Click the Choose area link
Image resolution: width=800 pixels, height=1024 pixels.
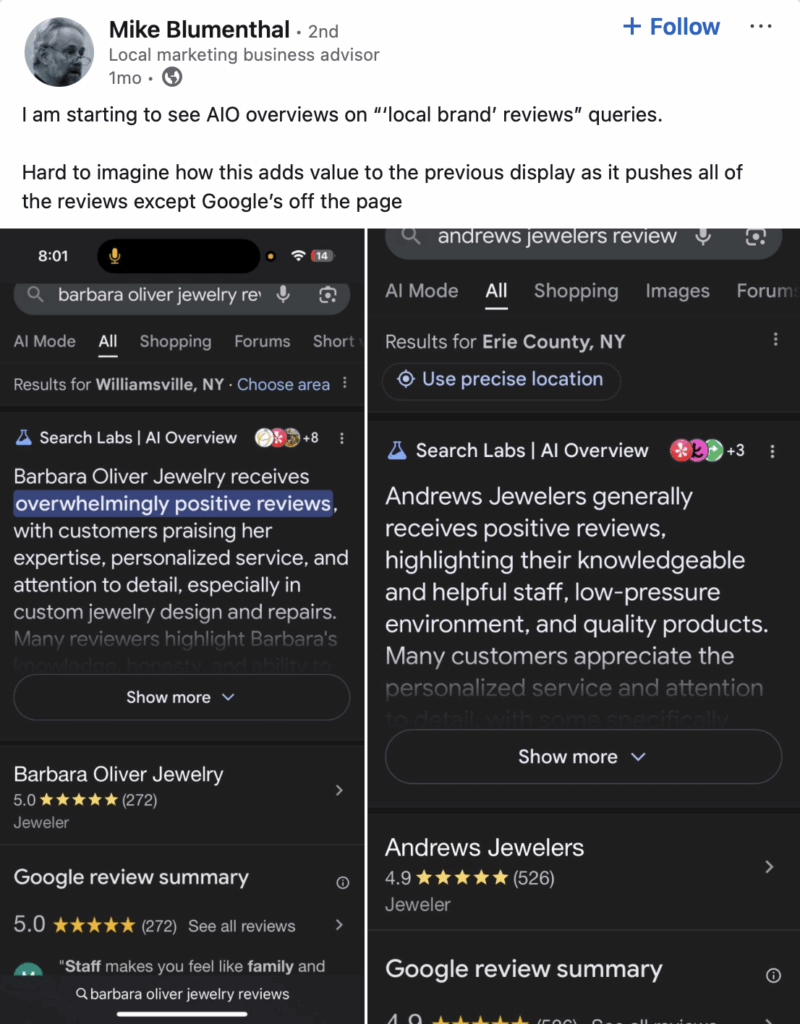283,384
